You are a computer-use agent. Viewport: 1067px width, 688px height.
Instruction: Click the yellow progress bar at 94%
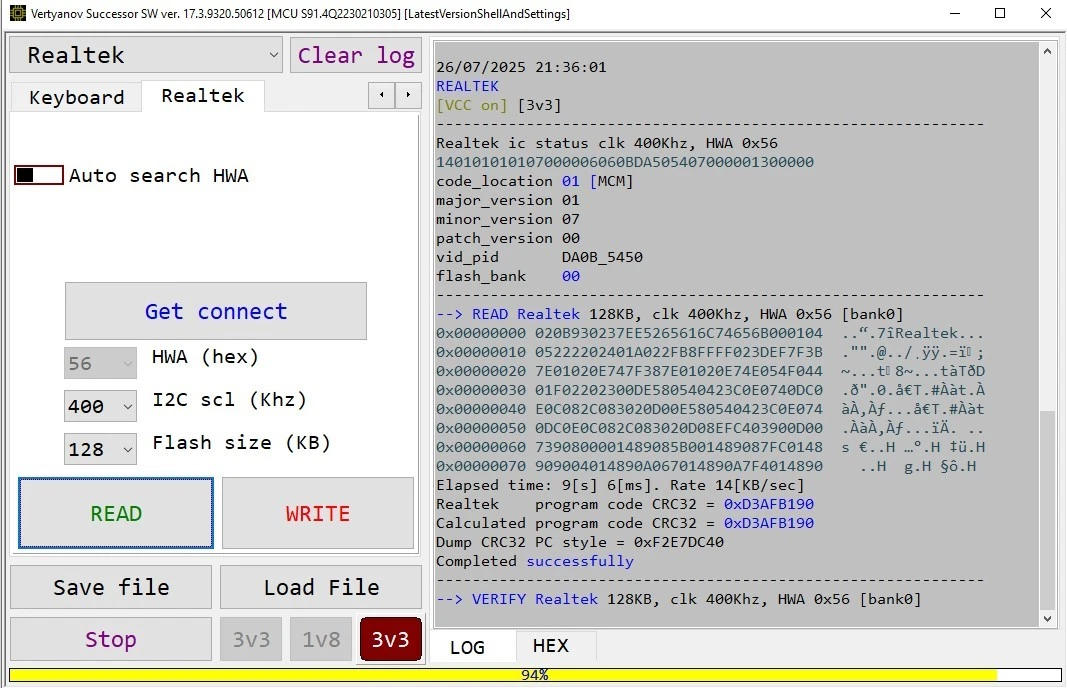tap(534, 675)
